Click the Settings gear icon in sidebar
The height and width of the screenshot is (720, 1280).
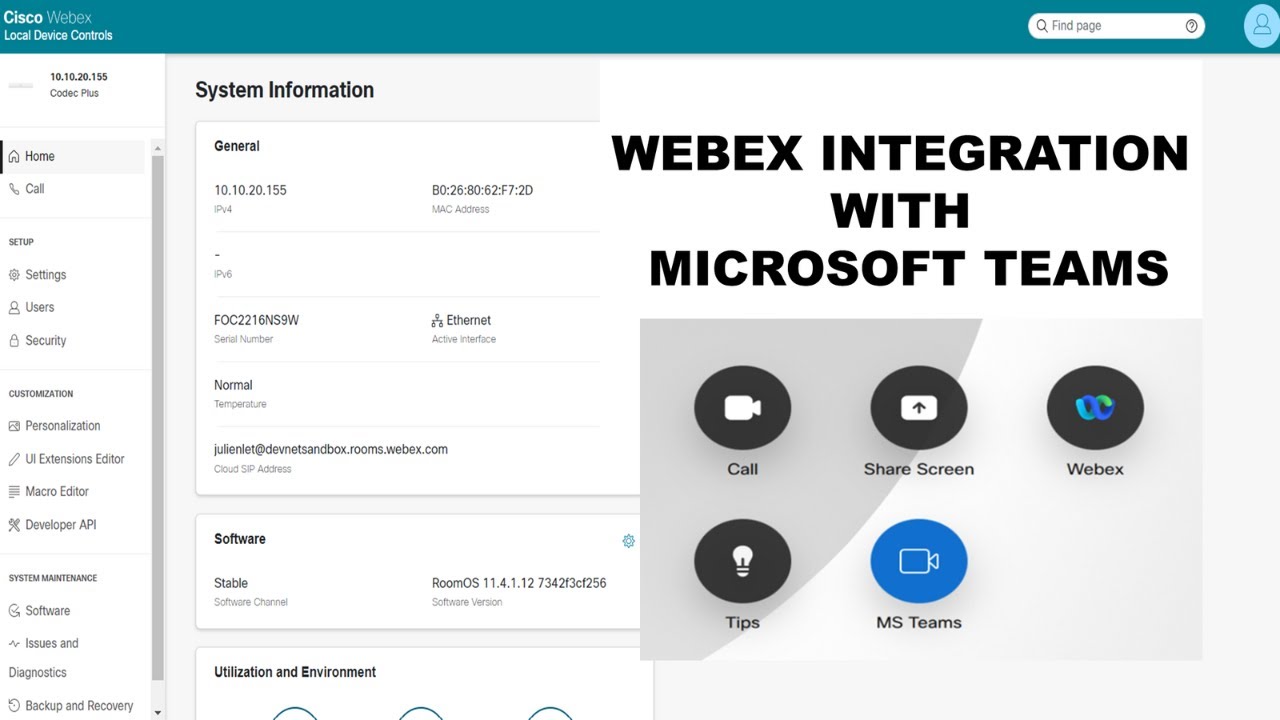pyautogui.click(x=14, y=275)
